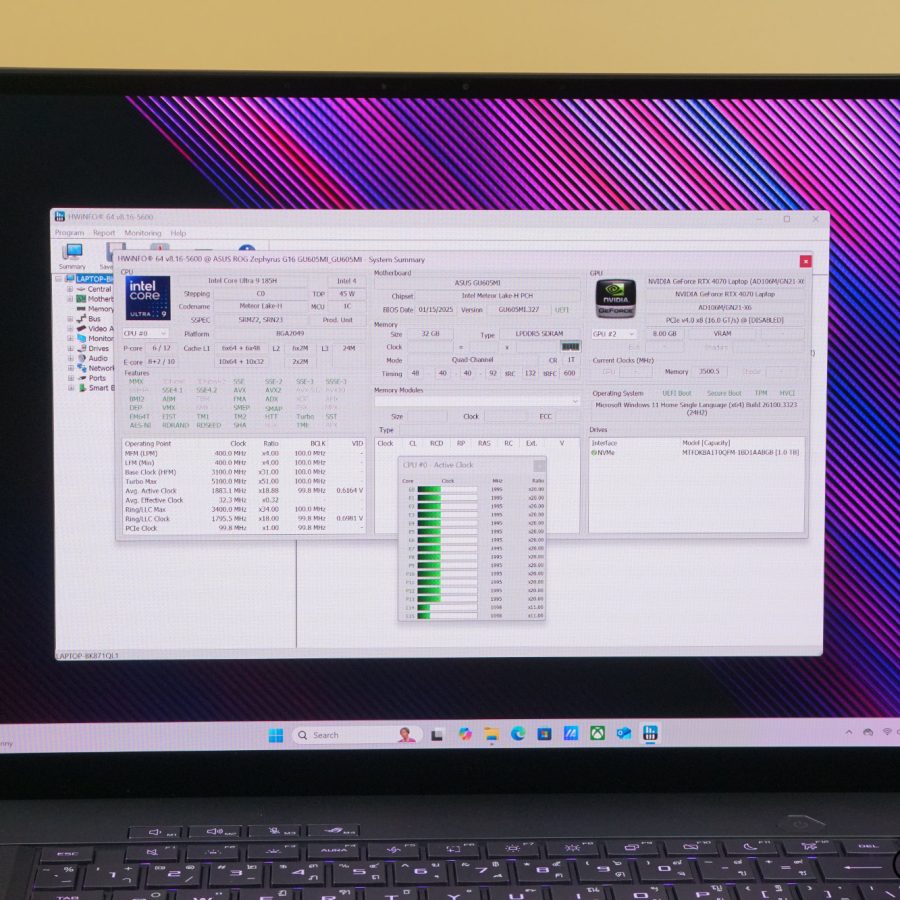Click the Save toolbar icon in HWiNFO
Screen dimensions: 900x900
point(112,252)
